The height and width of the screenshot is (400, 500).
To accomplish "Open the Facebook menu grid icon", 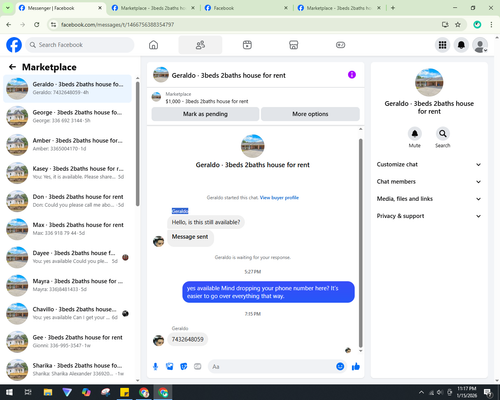I will tap(442, 45).
